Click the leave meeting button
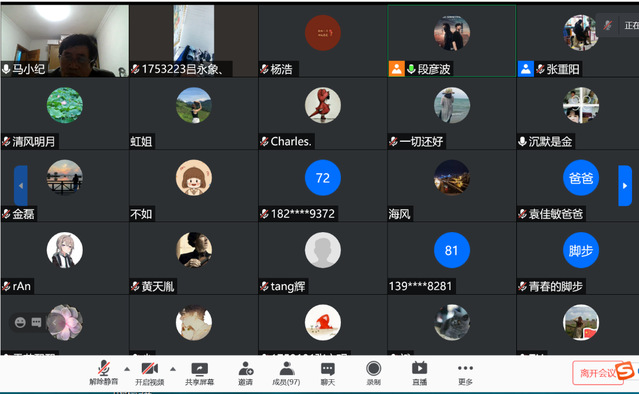The height and width of the screenshot is (394, 639). [x=597, y=373]
